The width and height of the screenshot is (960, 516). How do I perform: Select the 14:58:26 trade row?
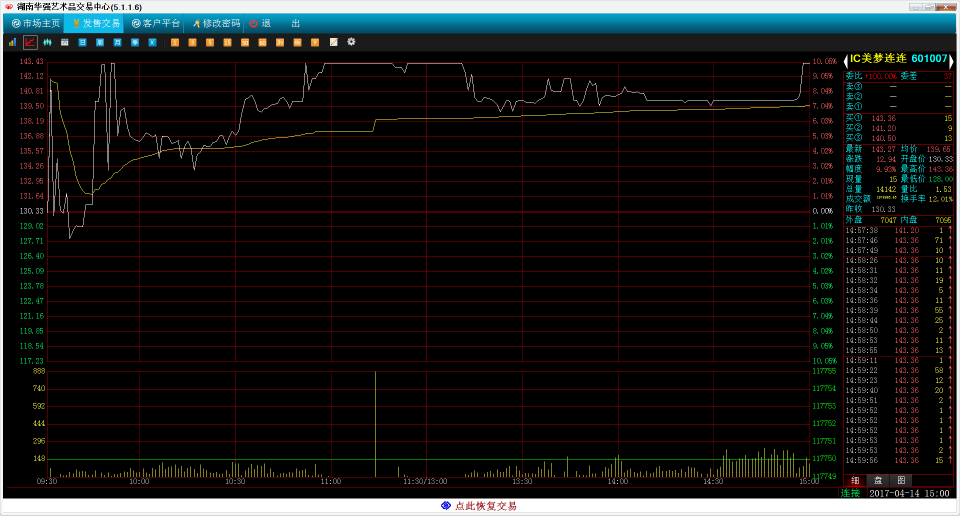tap(899, 261)
